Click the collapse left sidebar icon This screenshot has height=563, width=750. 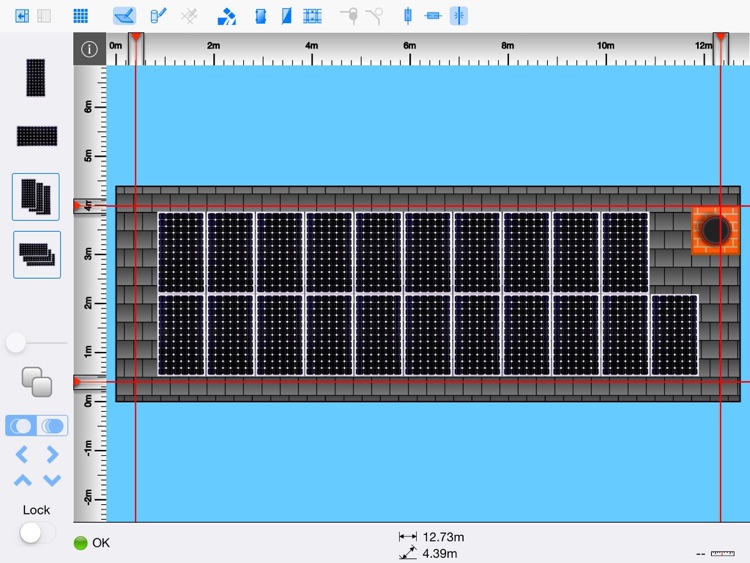22,16
